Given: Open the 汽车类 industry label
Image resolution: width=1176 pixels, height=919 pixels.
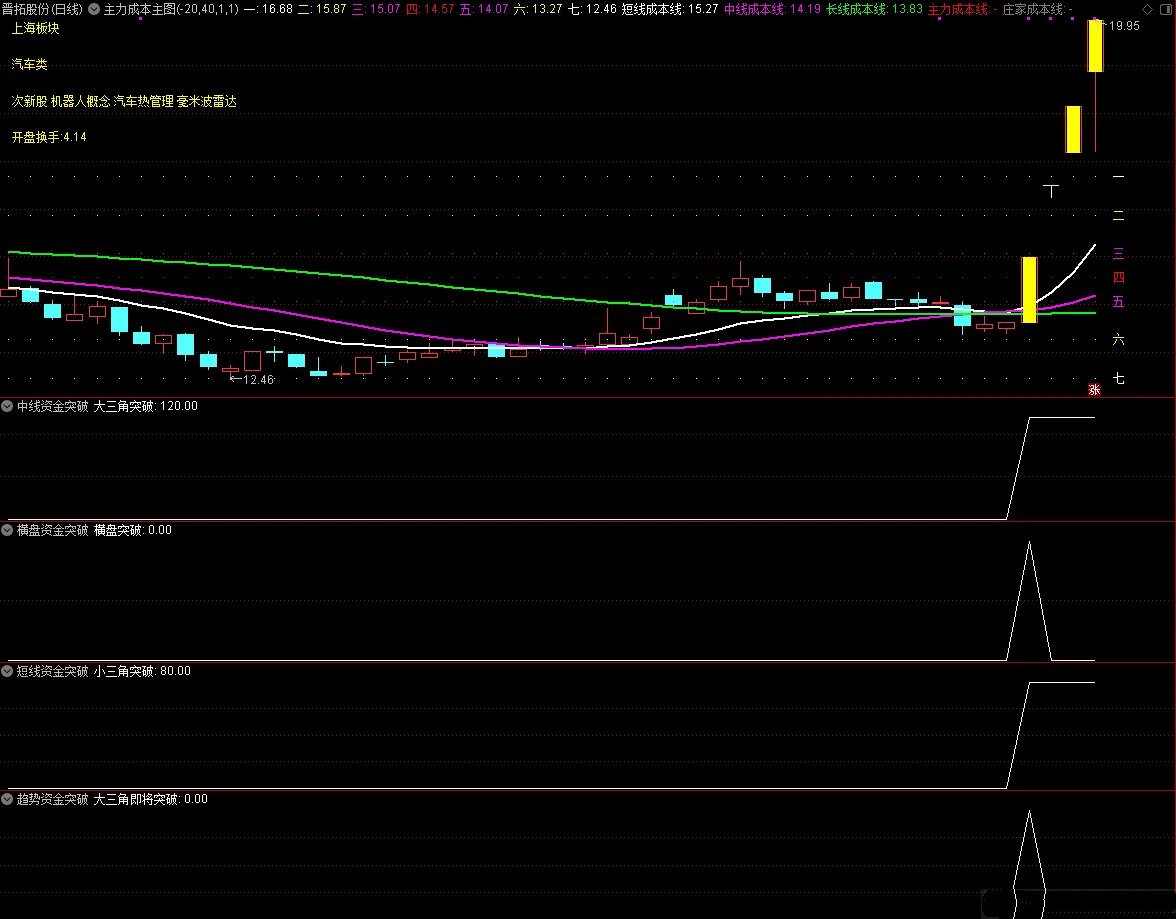Looking at the screenshot, I should [30, 65].
